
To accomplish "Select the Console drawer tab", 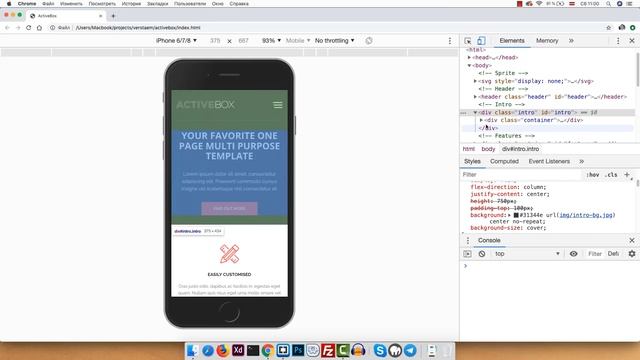I will pos(489,240).
